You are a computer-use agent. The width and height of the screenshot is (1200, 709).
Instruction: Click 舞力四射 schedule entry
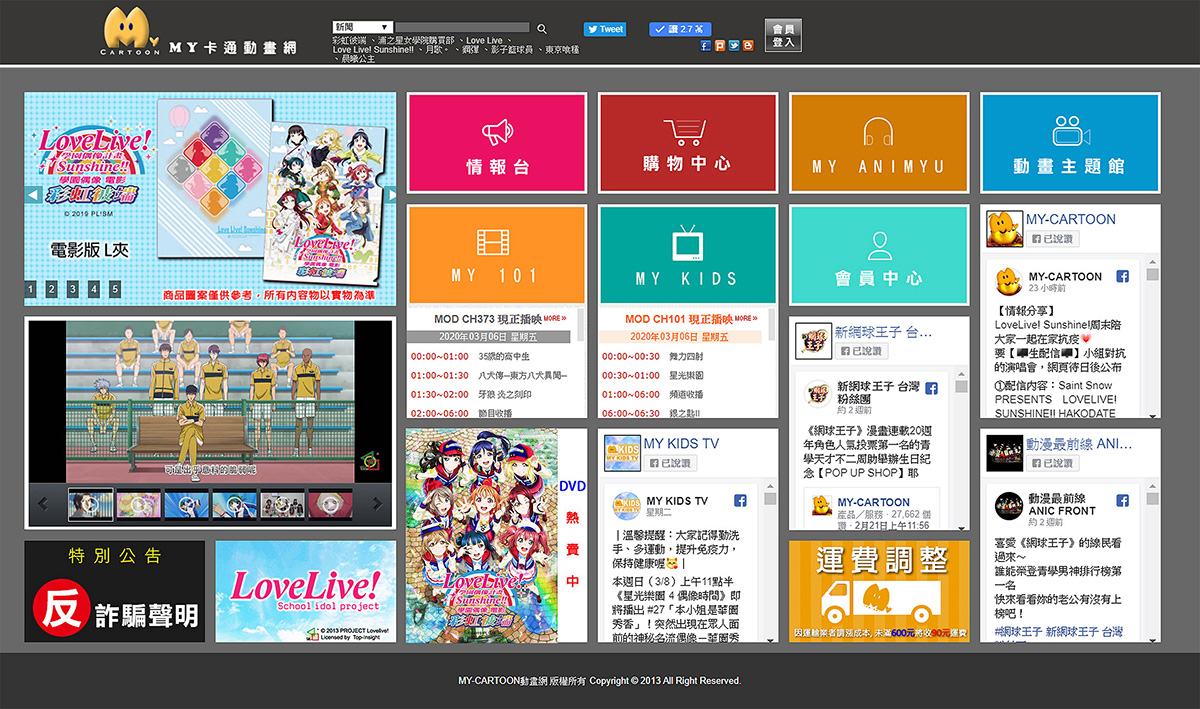687,356
